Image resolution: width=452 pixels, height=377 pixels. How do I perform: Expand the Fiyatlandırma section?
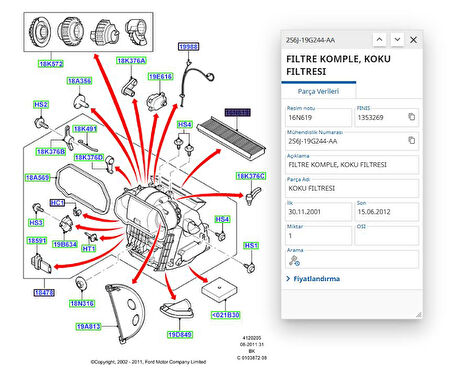[x=313, y=279]
